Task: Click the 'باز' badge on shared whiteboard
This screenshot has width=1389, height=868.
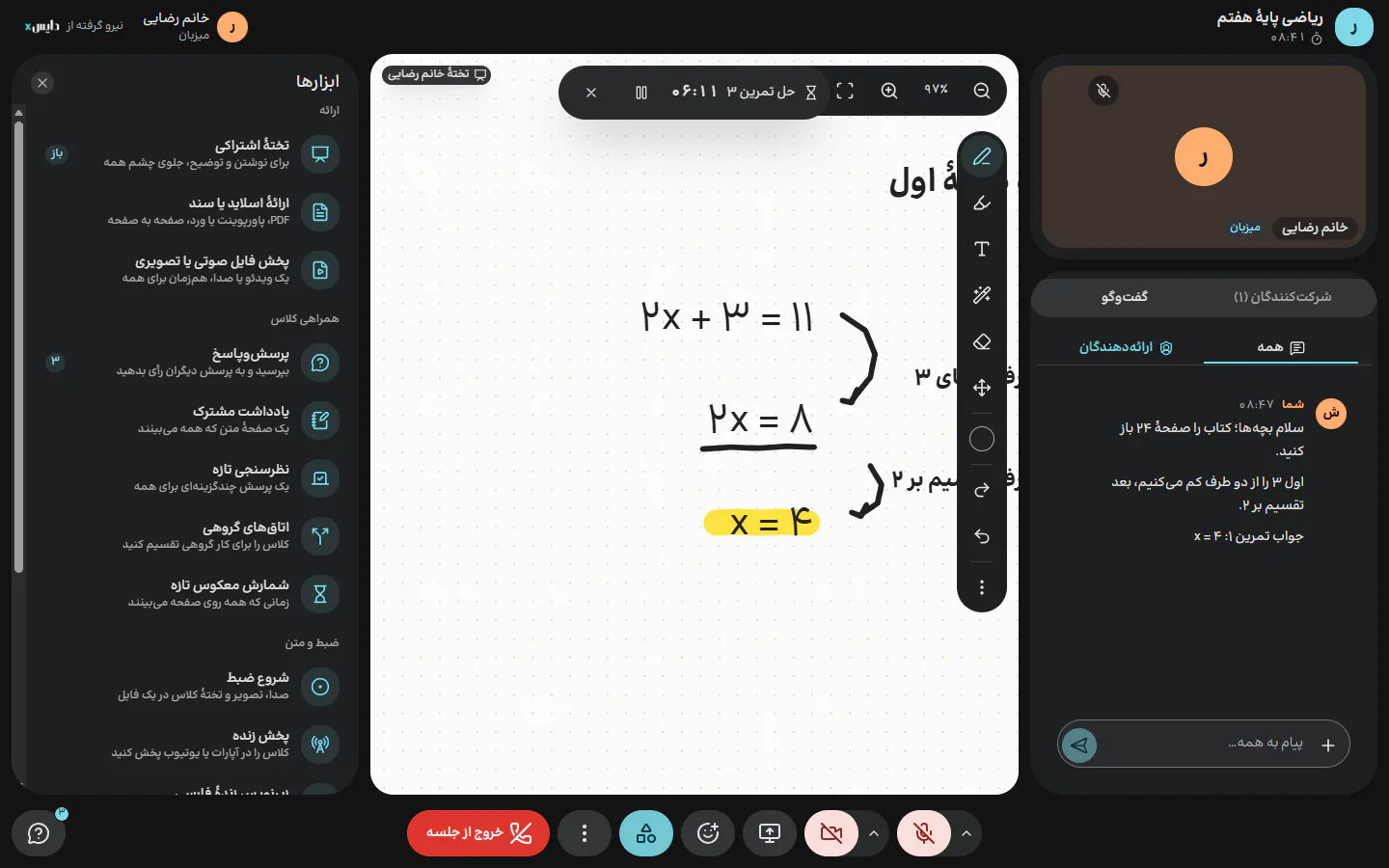Action: tap(57, 153)
